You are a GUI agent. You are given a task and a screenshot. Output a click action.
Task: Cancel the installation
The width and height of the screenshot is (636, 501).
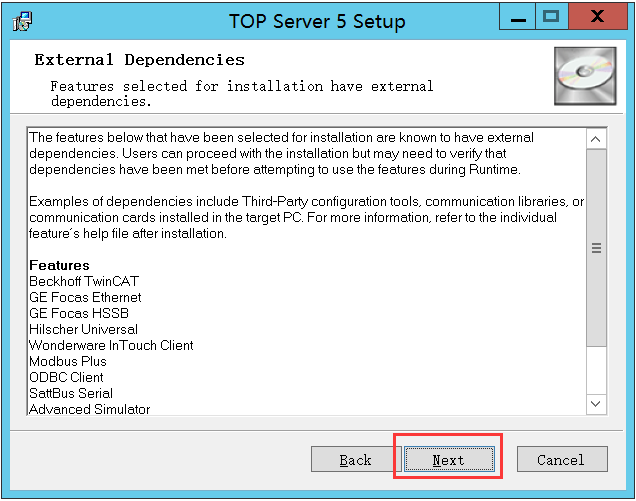(x=561, y=460)
